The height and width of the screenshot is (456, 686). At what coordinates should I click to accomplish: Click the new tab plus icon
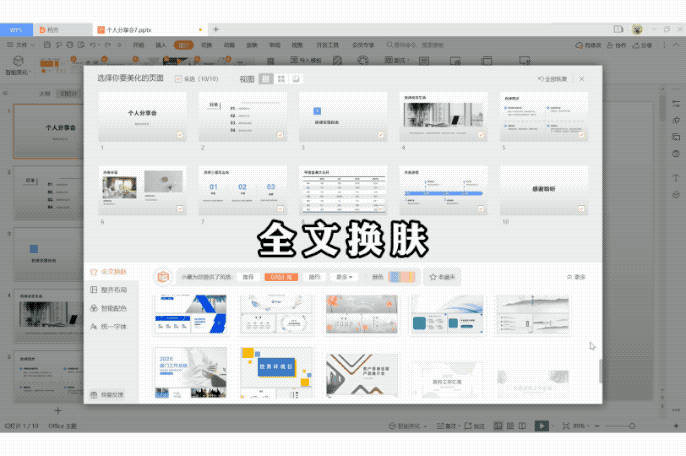click(216, 30)
